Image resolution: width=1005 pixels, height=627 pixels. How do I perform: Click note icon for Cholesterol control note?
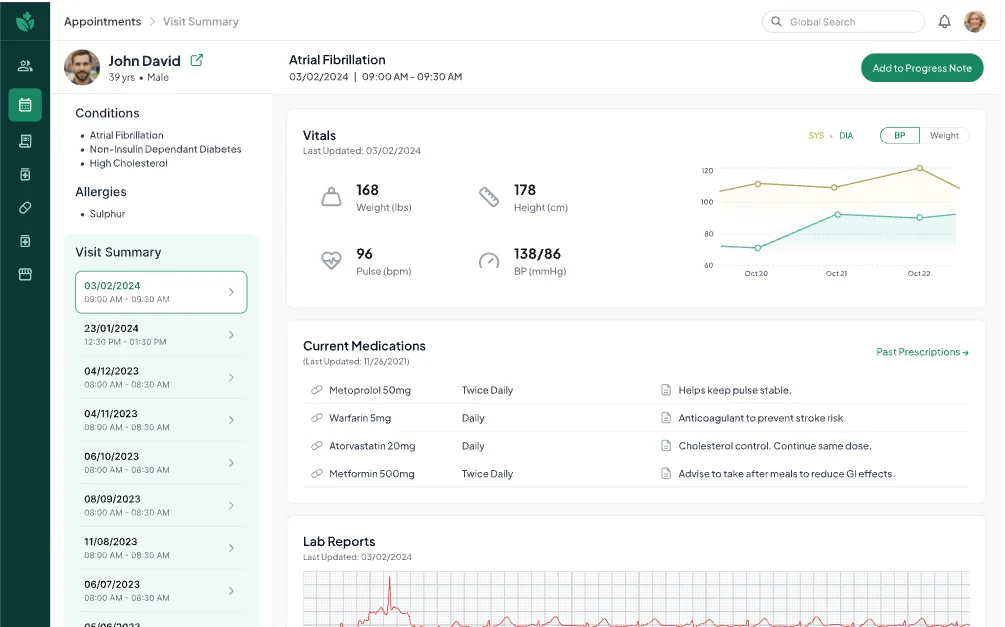pos(666,446)
